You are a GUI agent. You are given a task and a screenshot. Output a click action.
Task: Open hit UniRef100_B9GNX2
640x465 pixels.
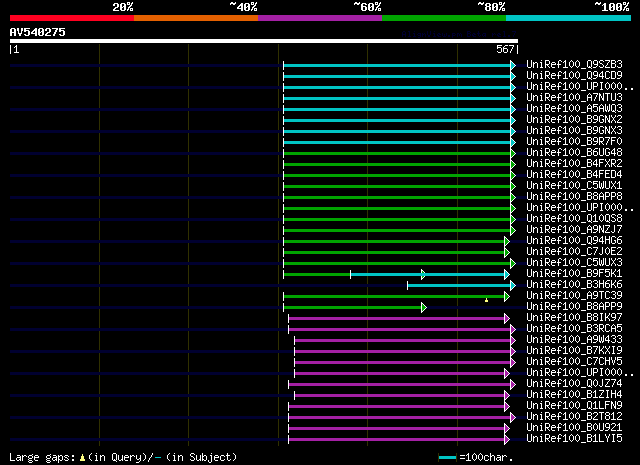click(574, 120)
